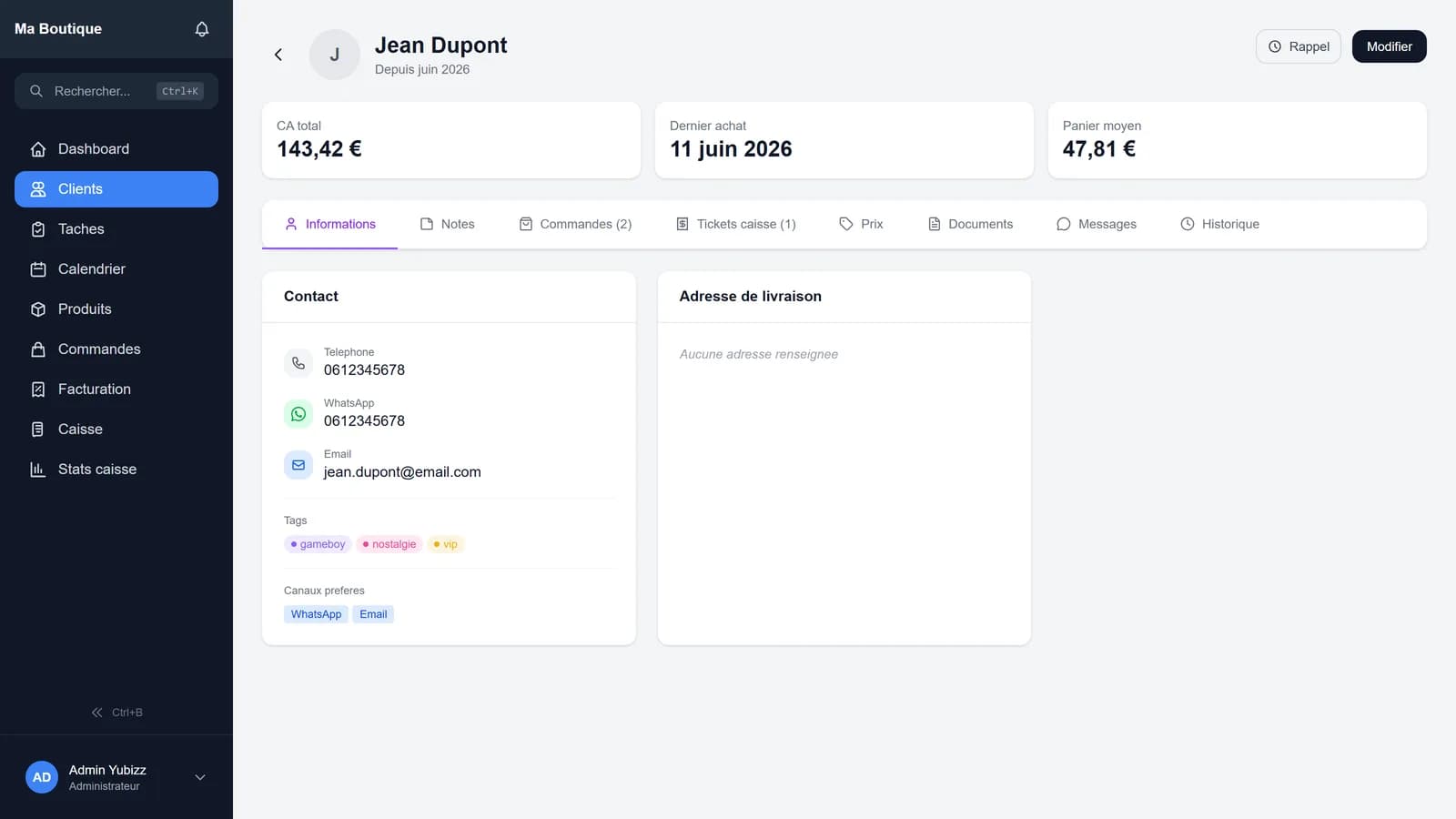Open the Dashboard page
1456x819 pixels.
tap(116, 149)
